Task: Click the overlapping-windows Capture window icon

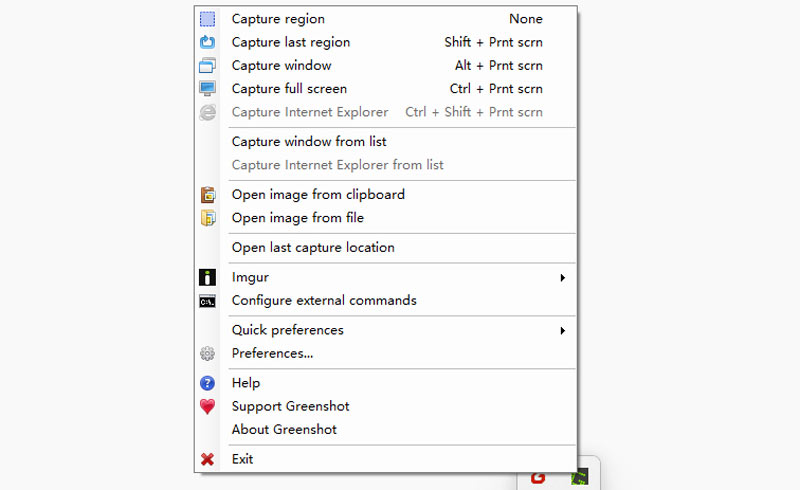Action: (207, 65)
